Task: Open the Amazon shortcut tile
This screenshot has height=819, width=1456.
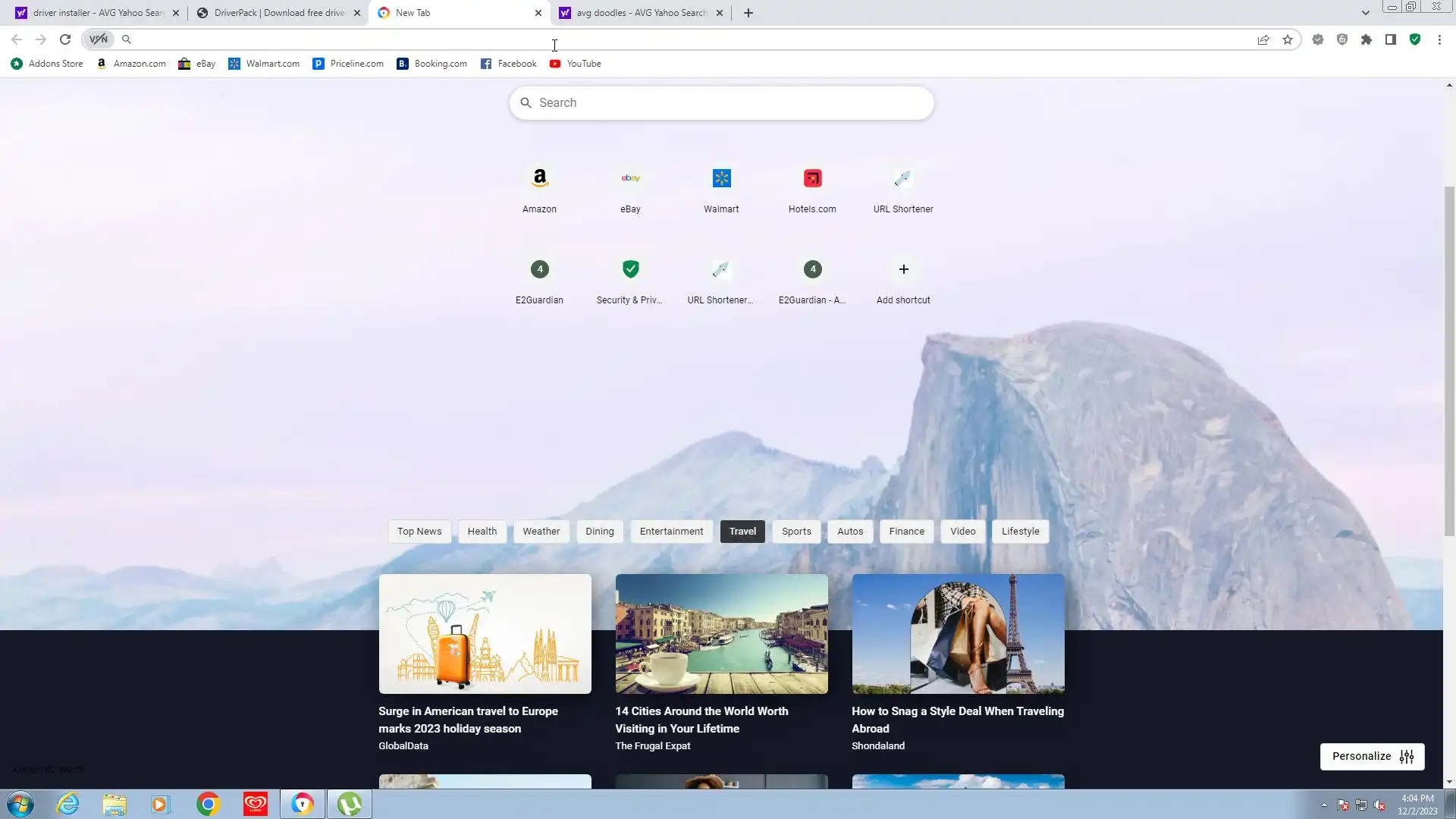Action: (x=539, y=188)
